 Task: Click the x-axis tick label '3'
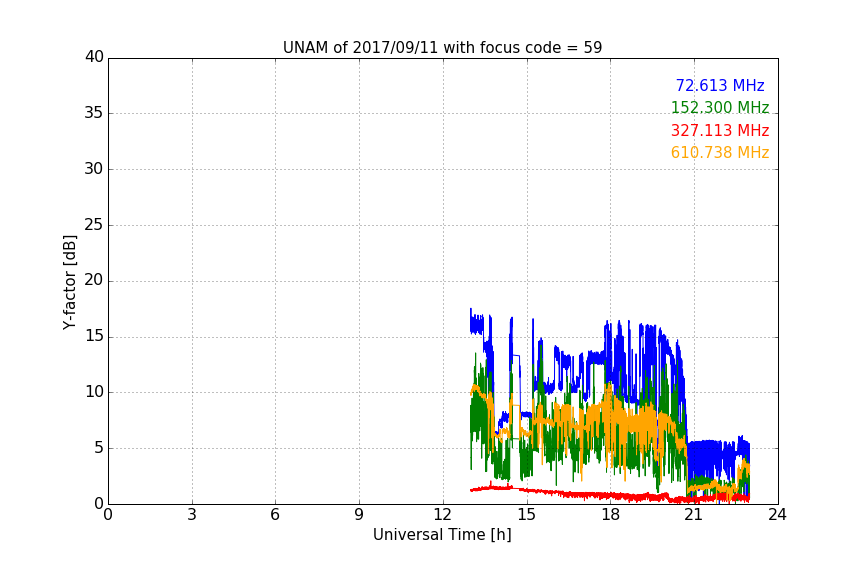pyautogui.click(x=192, y=515)
